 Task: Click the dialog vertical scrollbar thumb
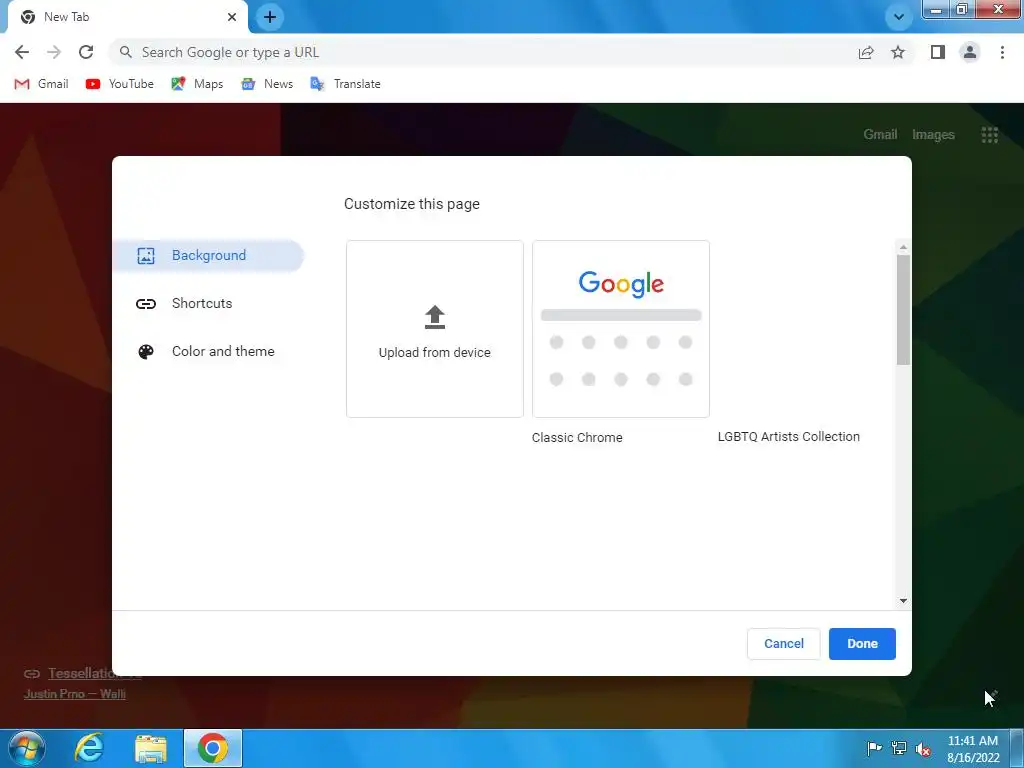click(x=903, y=310)
